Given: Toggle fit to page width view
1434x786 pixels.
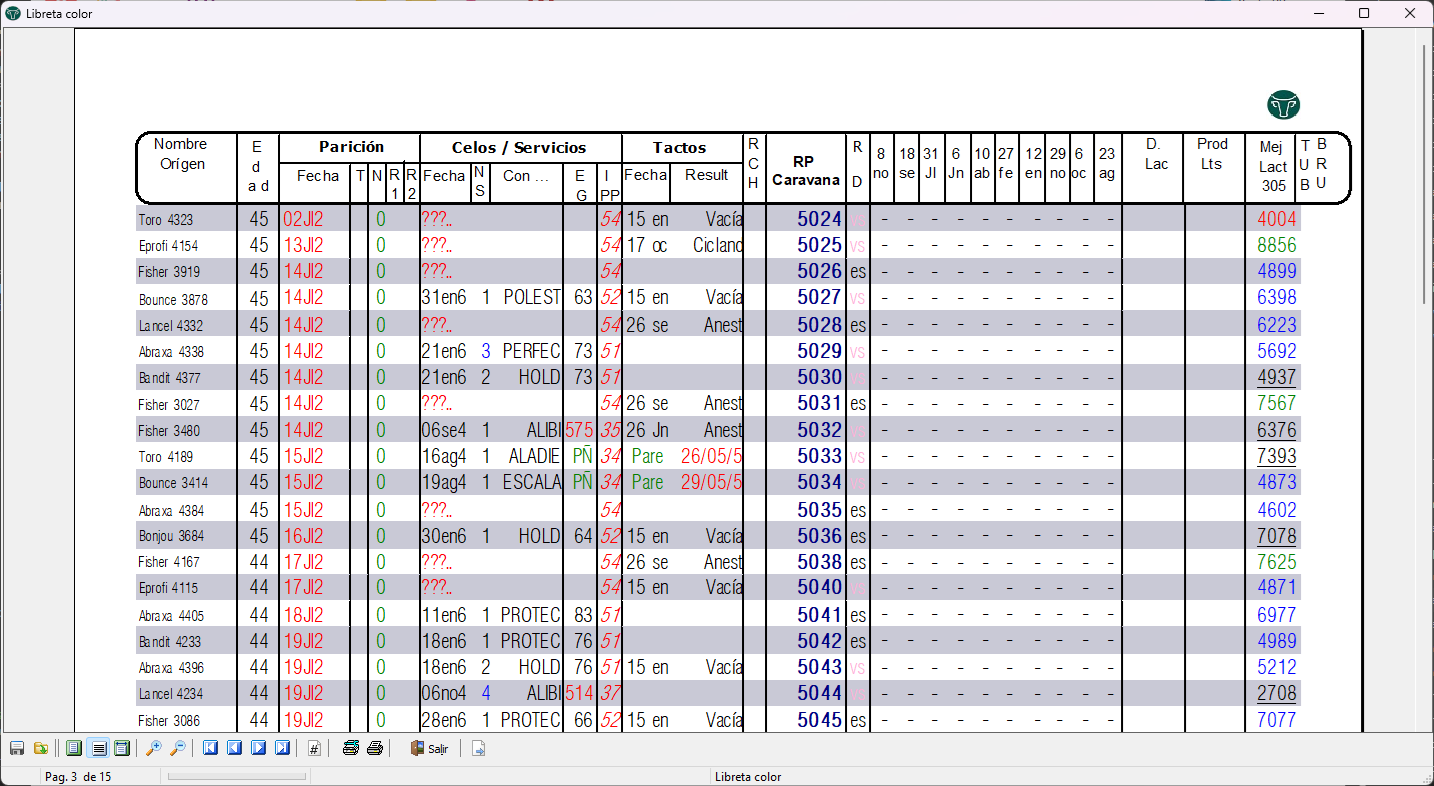Looking at the screenshot, I should tap(122, 748).
